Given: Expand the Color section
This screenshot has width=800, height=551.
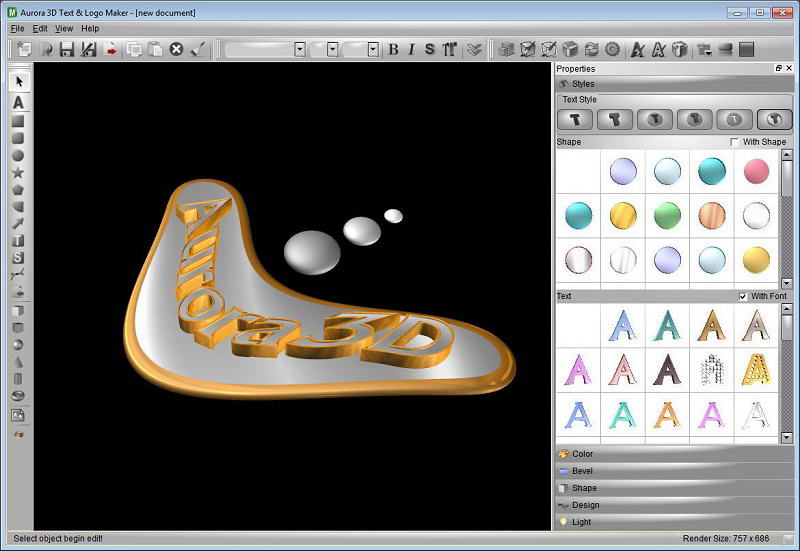Looking at the screenshot, I should coord(582,454).
